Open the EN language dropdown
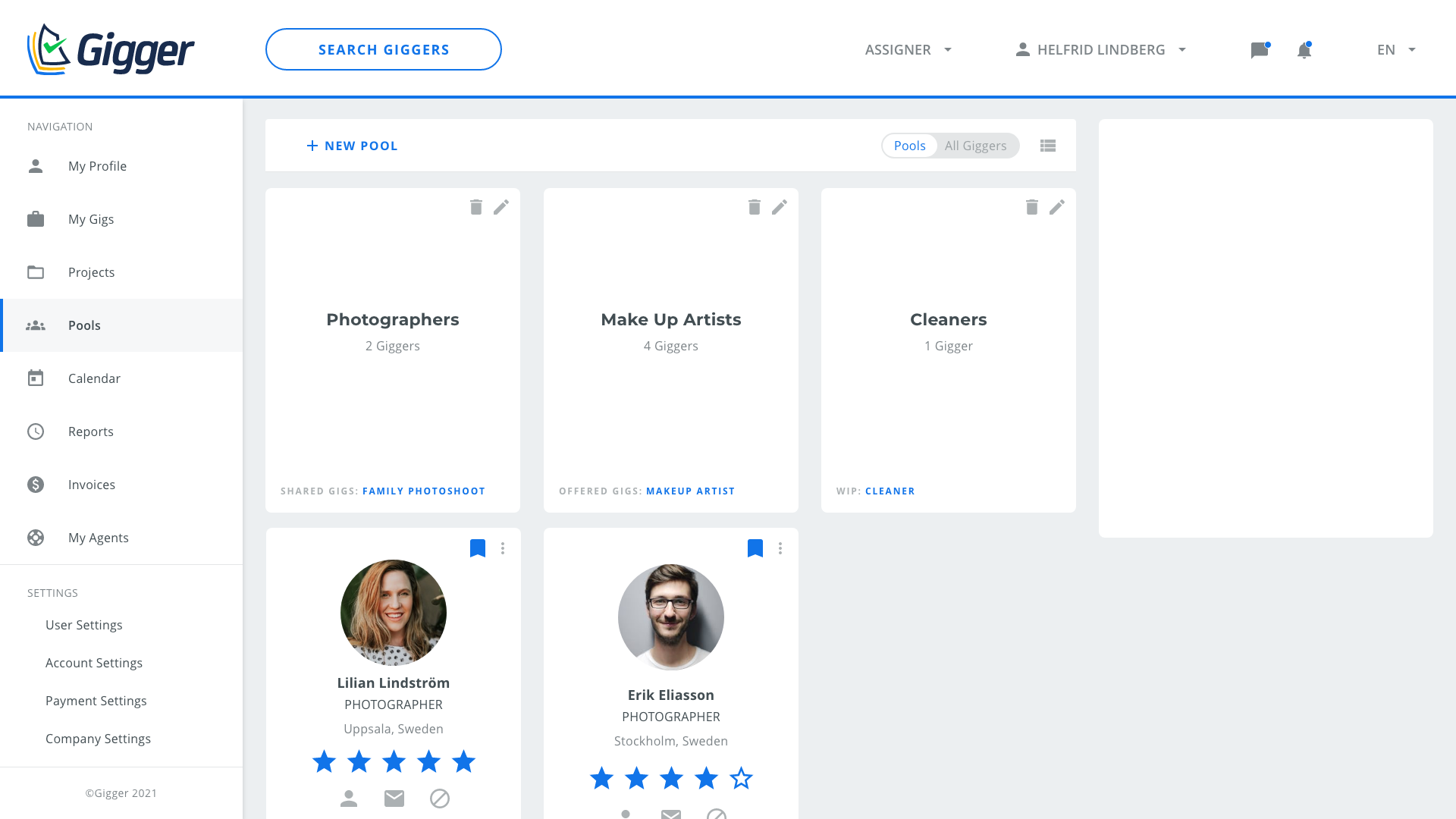 [1396, 50]
